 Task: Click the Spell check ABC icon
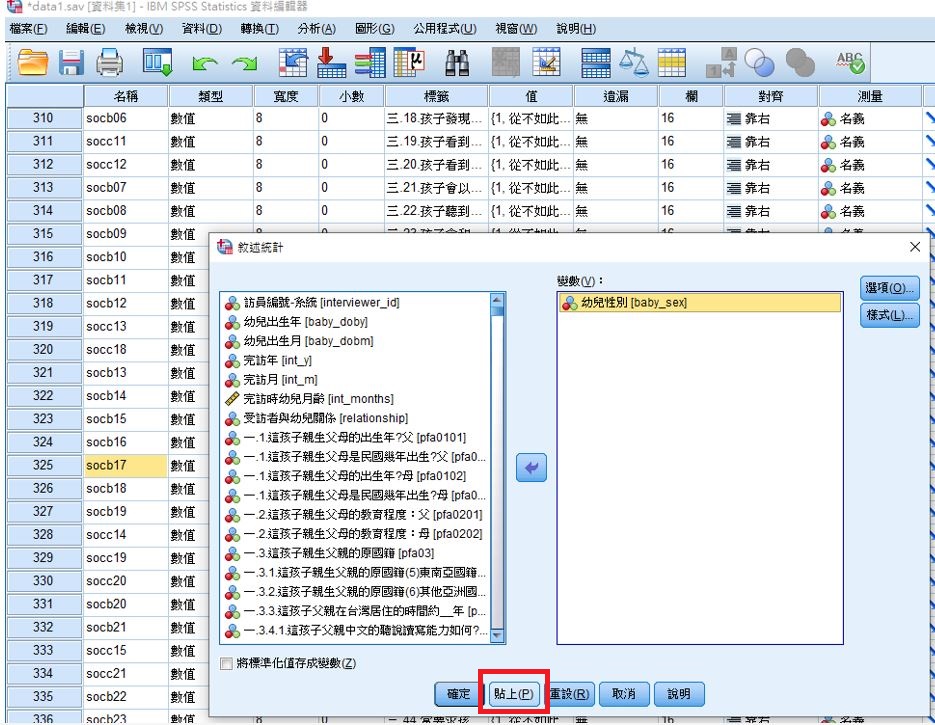click(x=851, y=64)
